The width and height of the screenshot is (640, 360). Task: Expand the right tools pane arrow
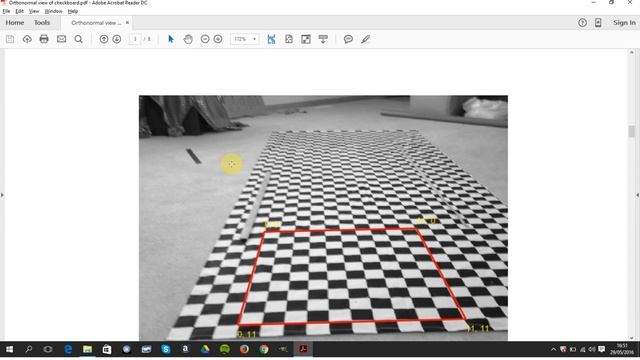[638, 195]
